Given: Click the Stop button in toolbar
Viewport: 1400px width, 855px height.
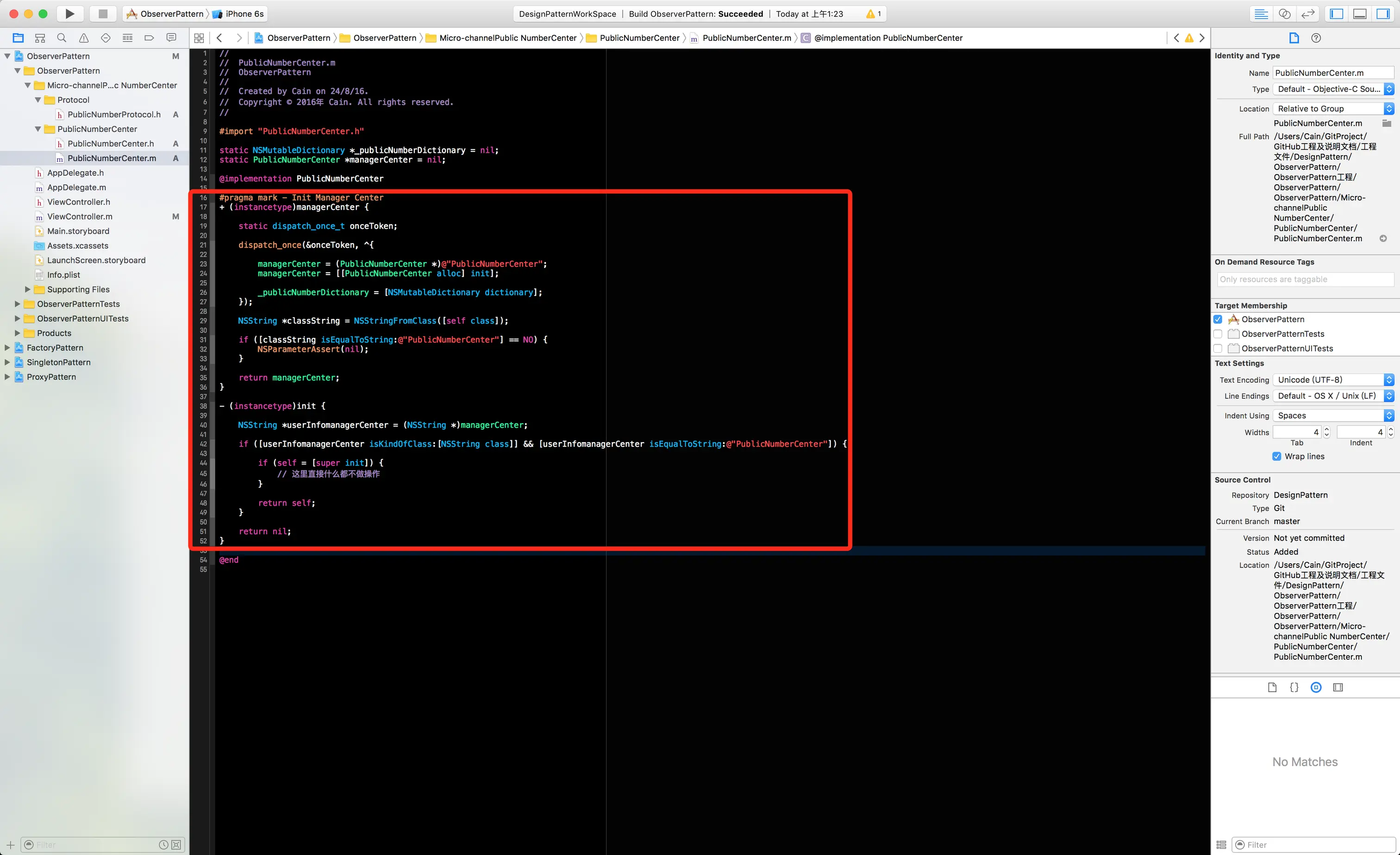Looking at the screenshot, I should click(x=103, y=13).
